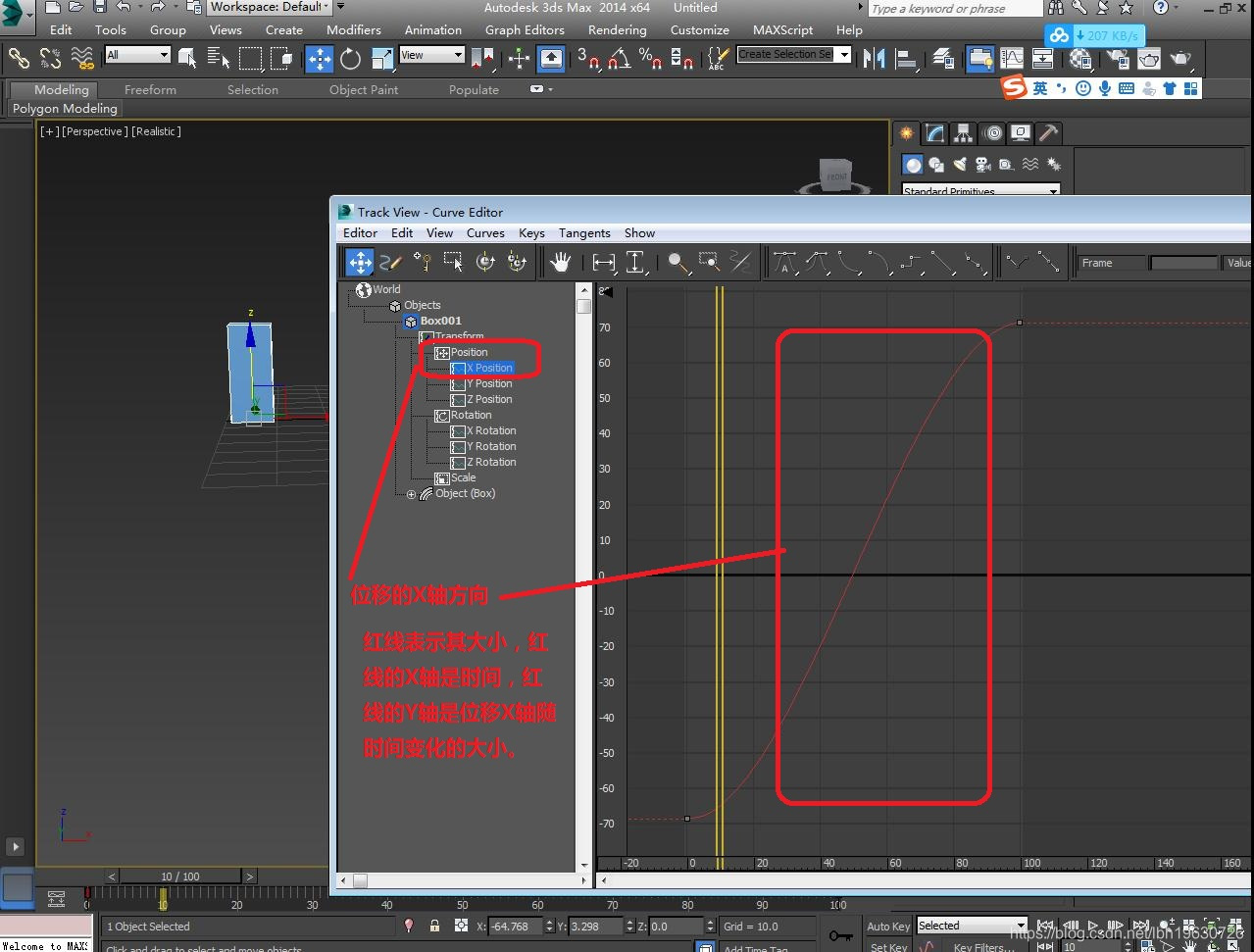
Task: Set tangents to Step
Action: pos(912,262)
